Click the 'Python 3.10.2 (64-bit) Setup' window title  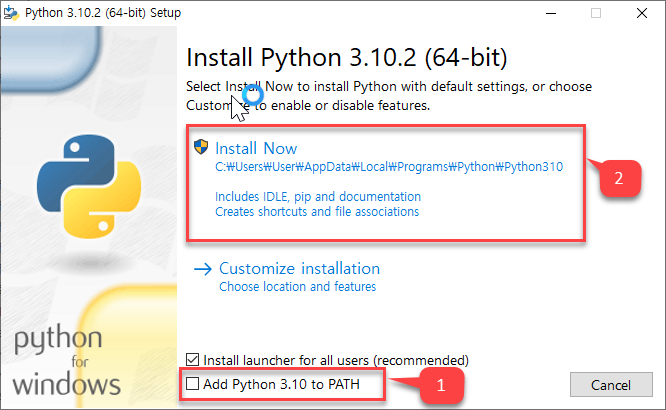pyautogui.click(x=103, y=13)
